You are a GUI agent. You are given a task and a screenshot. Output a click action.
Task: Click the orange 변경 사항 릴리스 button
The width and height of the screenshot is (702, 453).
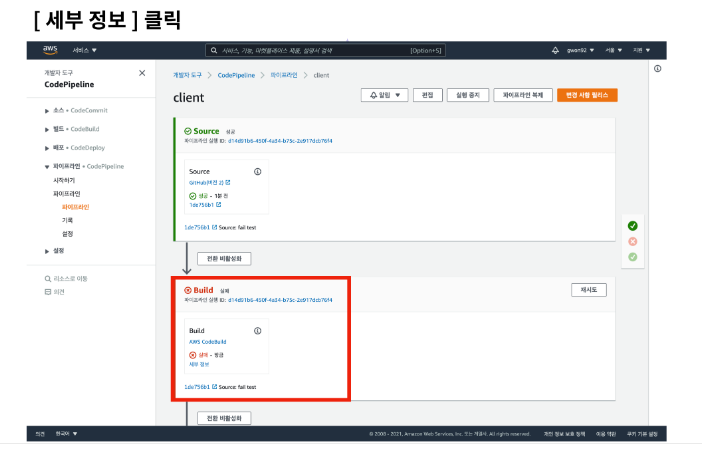tap(587, 95)
